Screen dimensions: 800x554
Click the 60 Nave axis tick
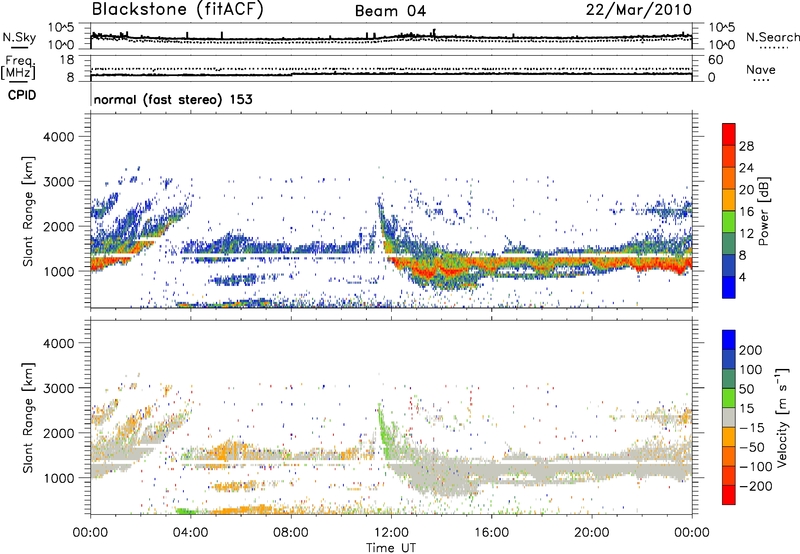[x=716, y=60]
